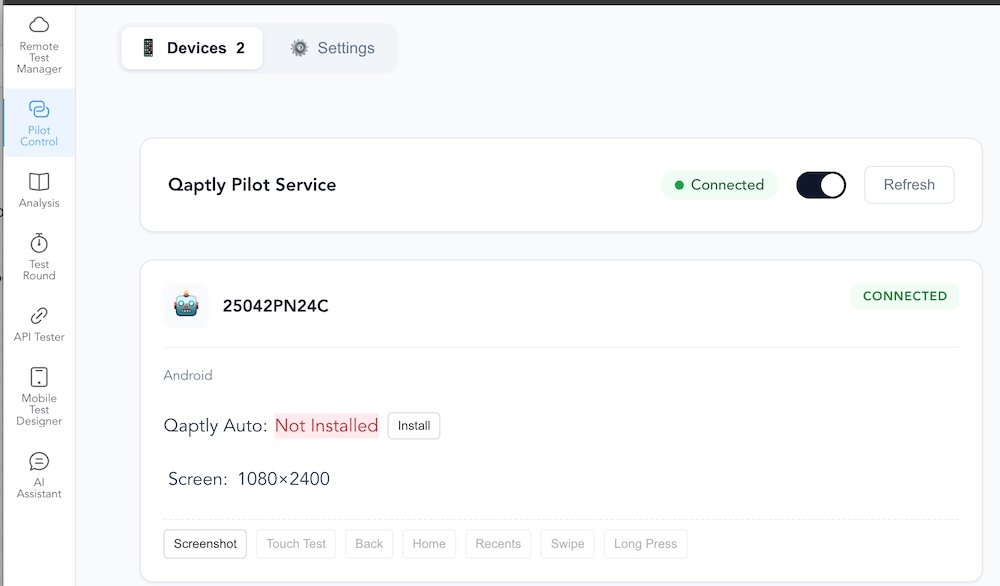Install Qaptly Auto on the device
This screenshot has width=1000, height=586.
point(414,425)
